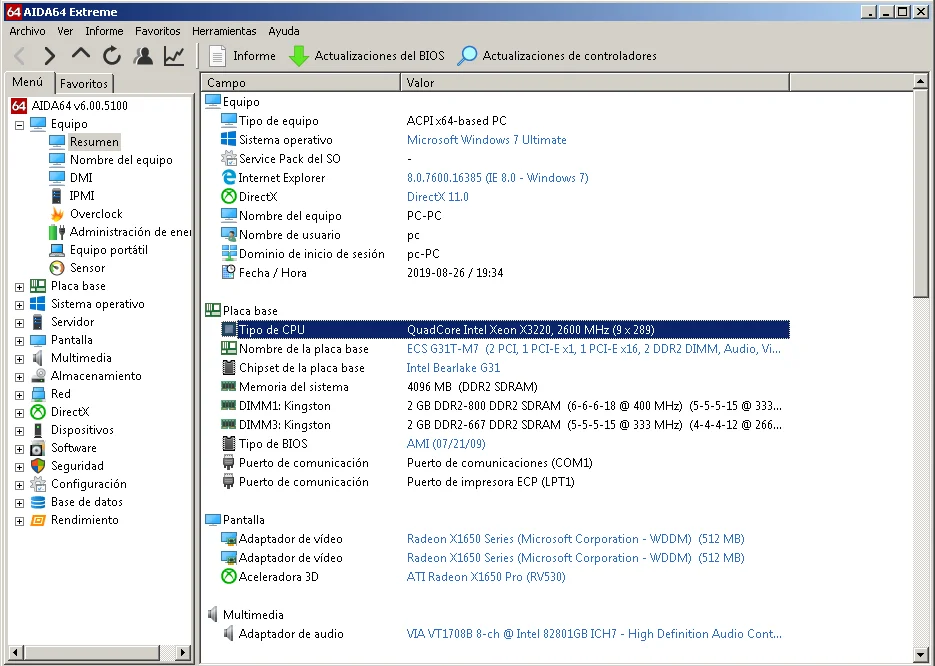
Task: Open the Overclock flame item
Action: (96, 213)
